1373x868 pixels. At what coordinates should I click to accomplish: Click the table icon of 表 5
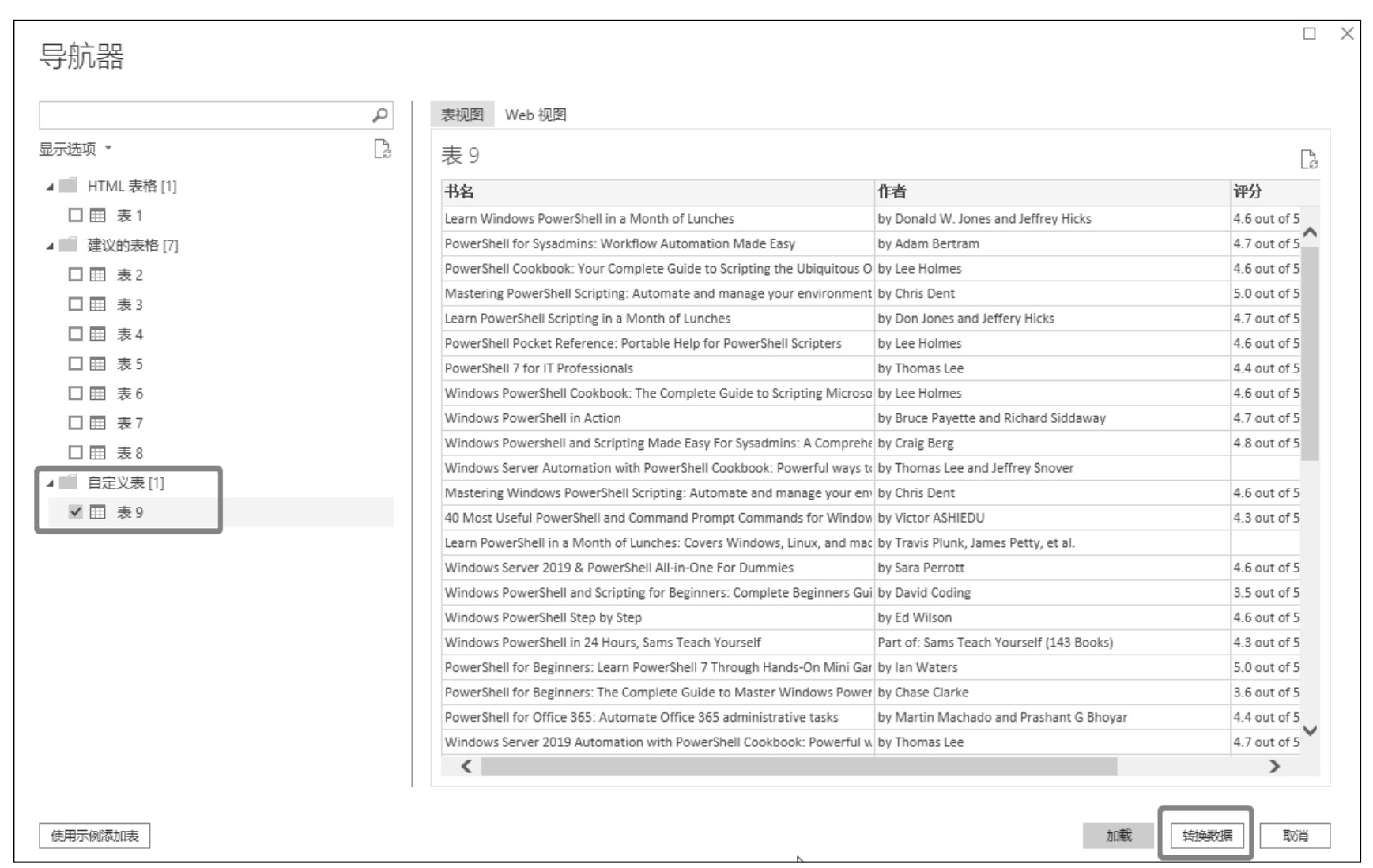point(97,364)
